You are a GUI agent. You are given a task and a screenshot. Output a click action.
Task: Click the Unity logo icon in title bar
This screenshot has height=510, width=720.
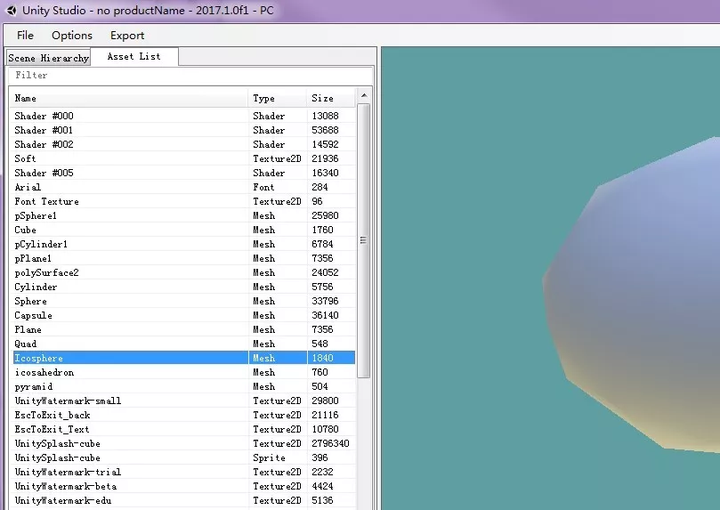click(x=11, y=10)
